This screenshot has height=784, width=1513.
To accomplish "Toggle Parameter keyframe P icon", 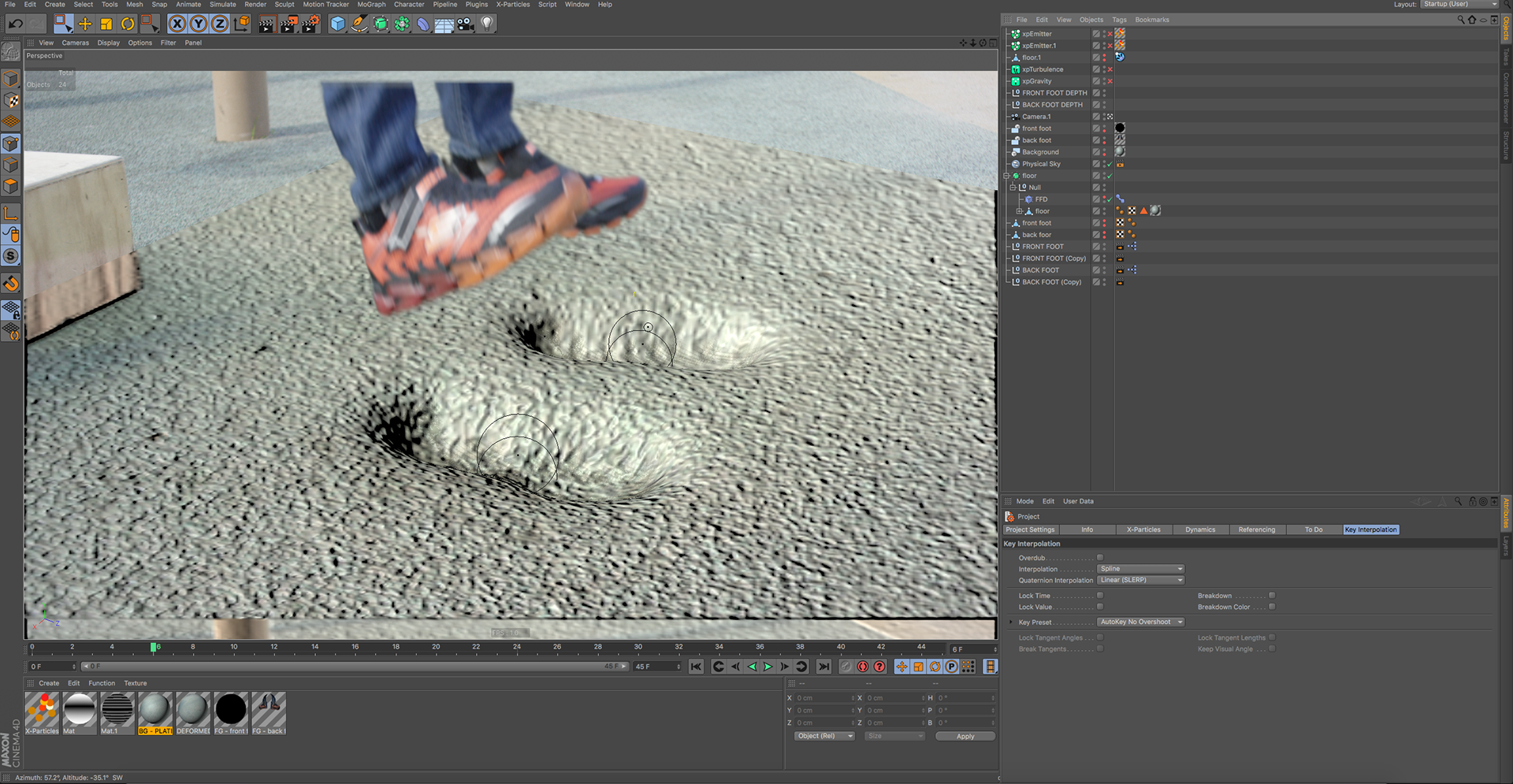I will [x=952, y=667].
